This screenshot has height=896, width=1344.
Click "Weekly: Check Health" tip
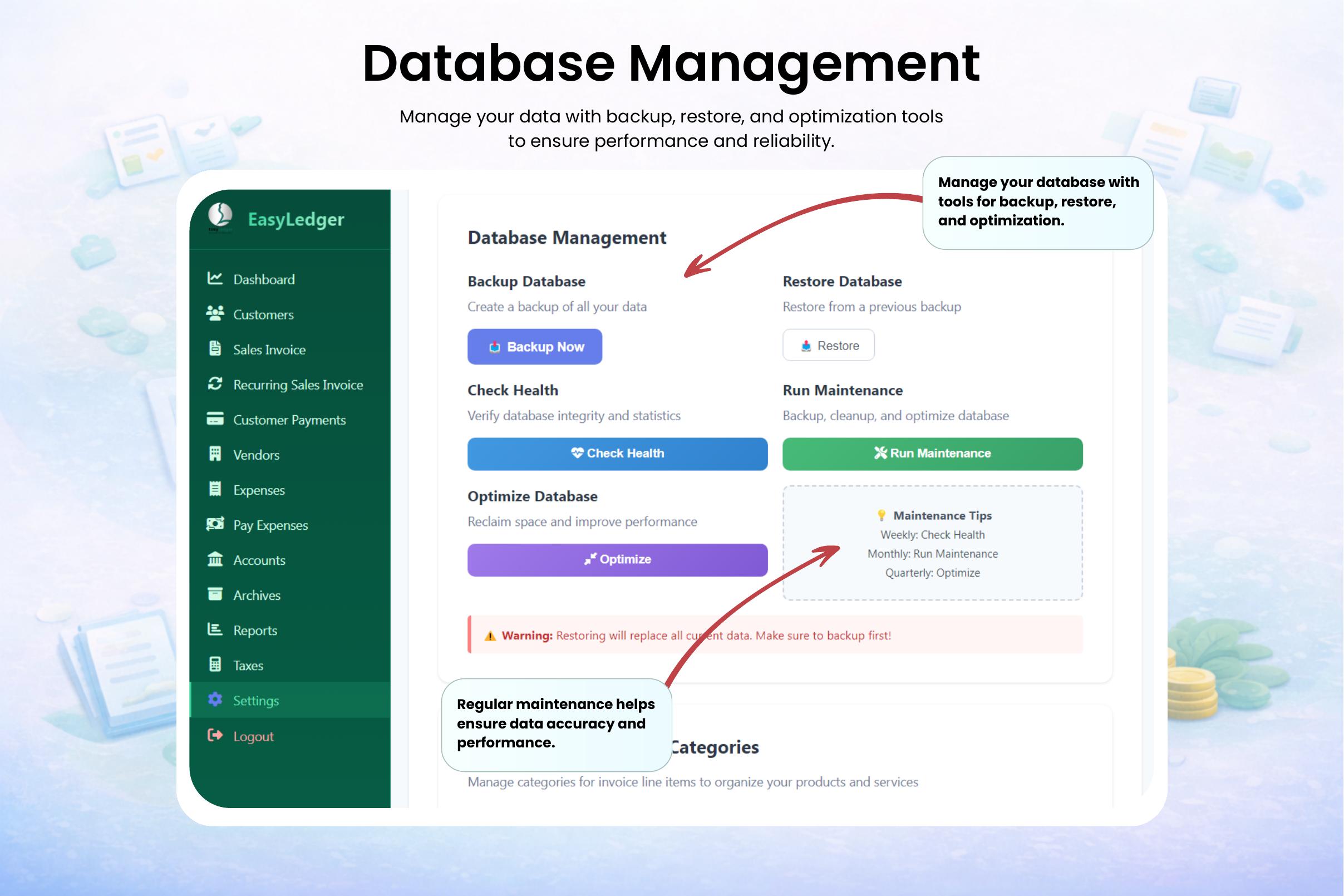[933, 535]
